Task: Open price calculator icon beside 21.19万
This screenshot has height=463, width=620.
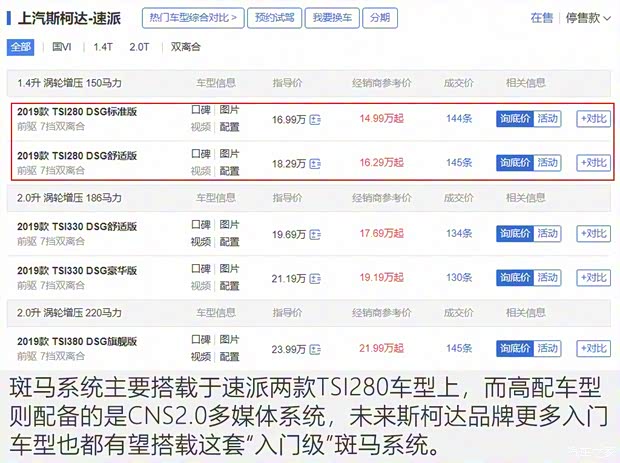Action: (x=315, y=279)
